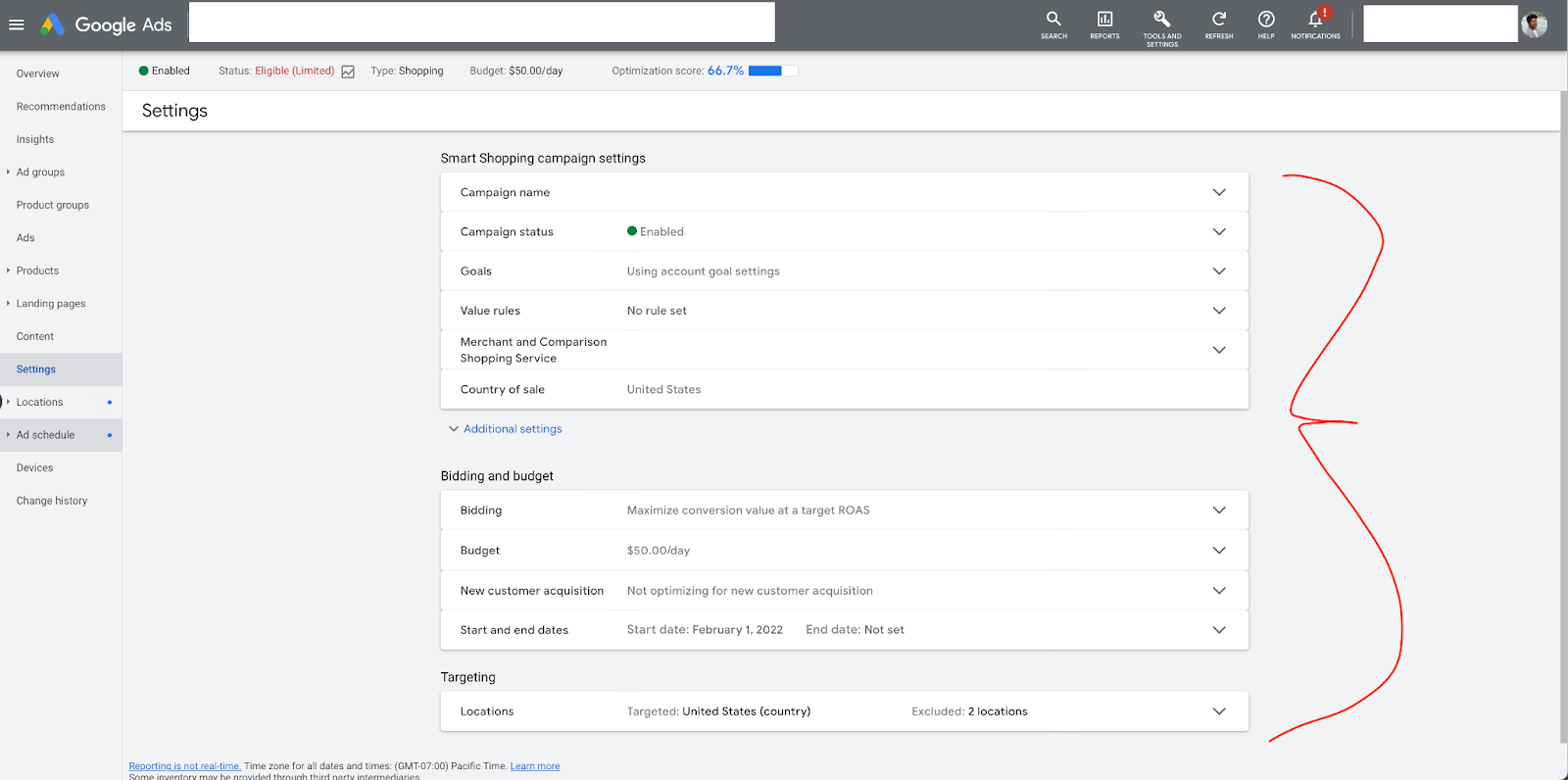The width and height of the screenshot is (1568, 780).
Task: Click the status chart icon beside Eligible (Limited)
Action: click(x=348, y=72)
